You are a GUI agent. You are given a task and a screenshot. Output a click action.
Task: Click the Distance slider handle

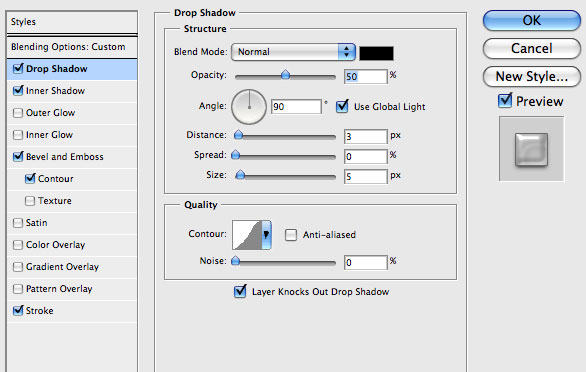tap(238, 135)
